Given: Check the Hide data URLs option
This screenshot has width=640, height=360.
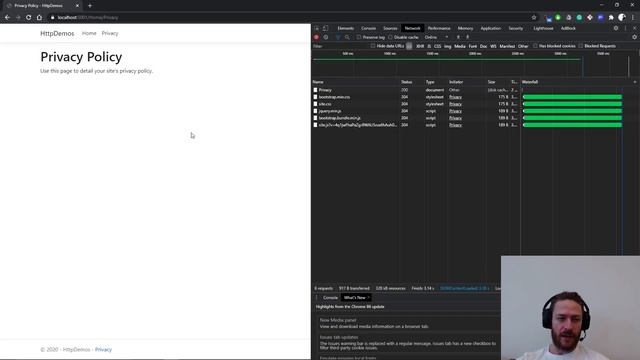Looking at the screenshot, I should 373,46.
